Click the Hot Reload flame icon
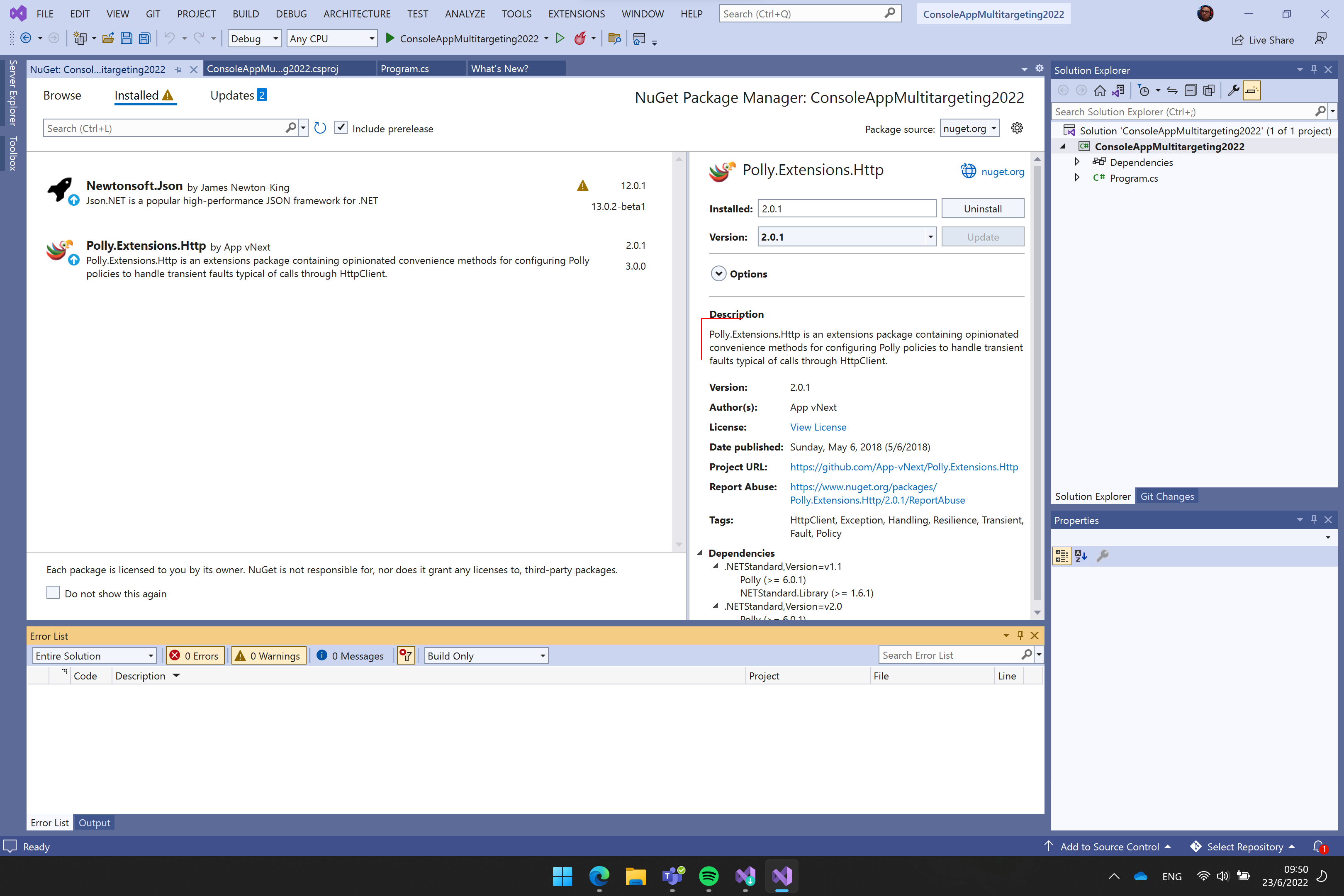 coord(580,38)
